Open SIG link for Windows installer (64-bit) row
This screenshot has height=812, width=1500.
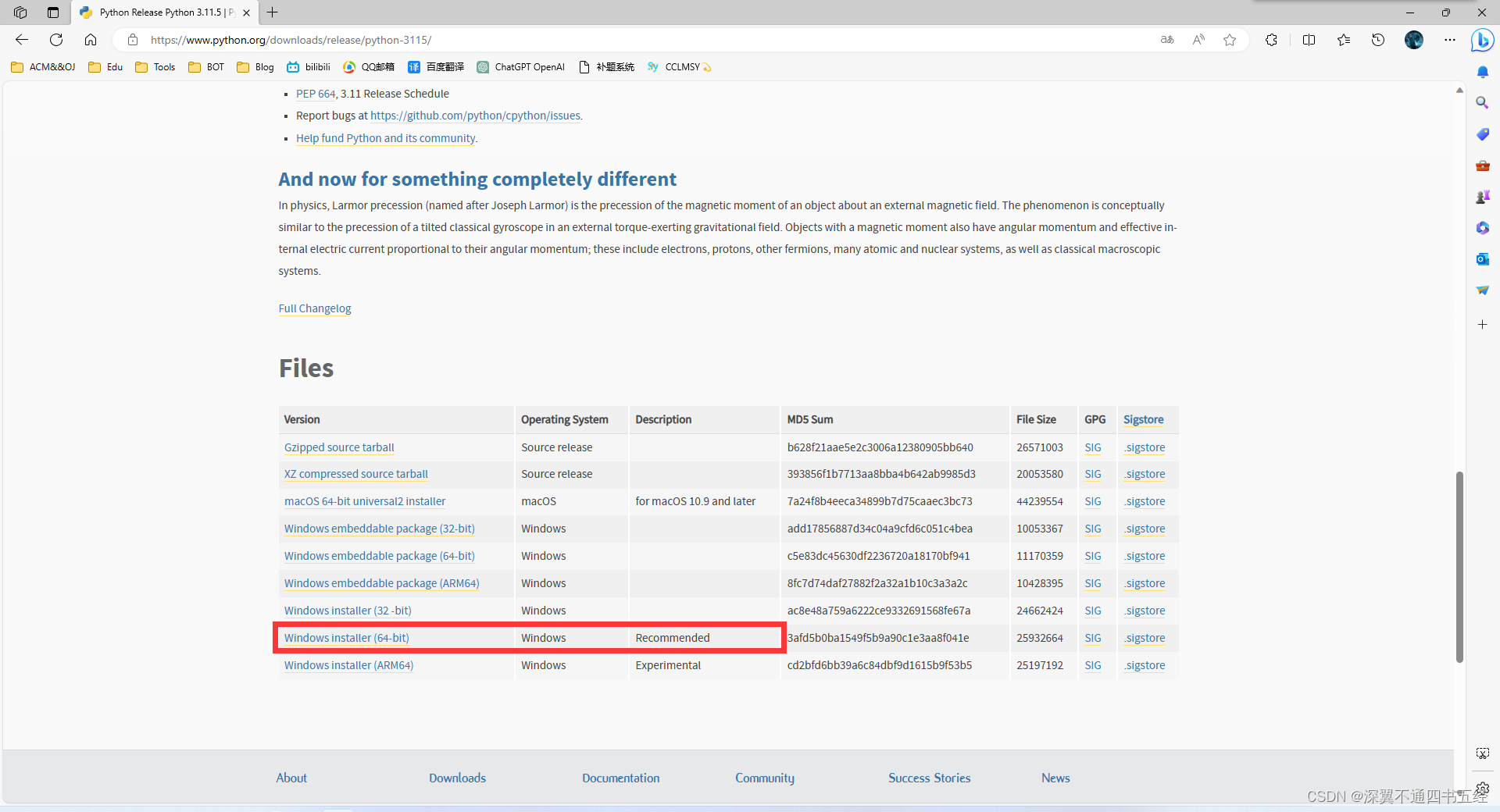coord(1093,638)
